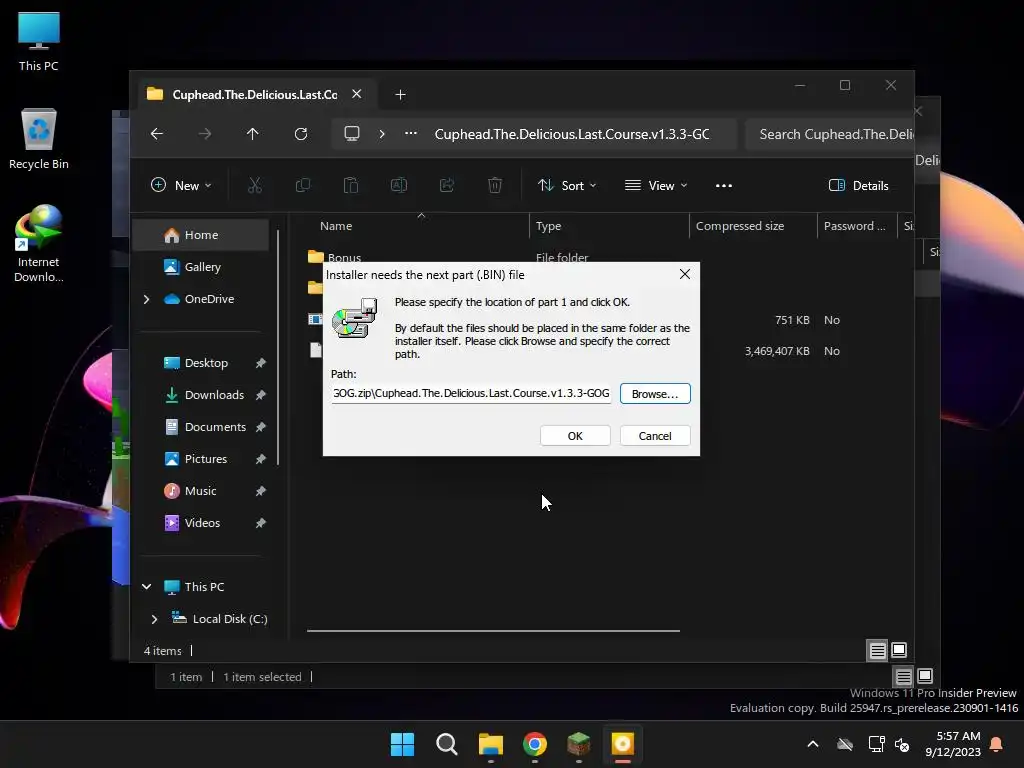Open the See more options menu

pos(724,185)
